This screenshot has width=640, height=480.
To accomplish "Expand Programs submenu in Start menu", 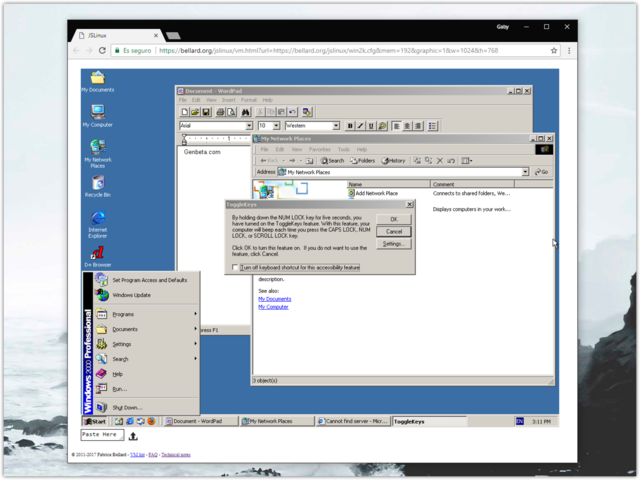I will (147, 314).
